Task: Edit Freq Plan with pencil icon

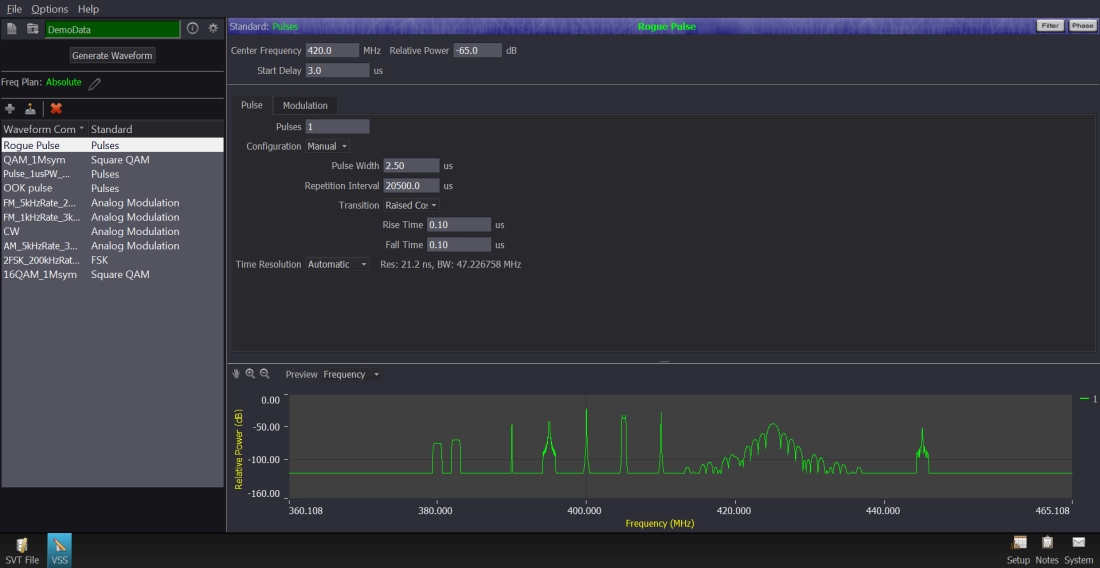Action: (95, 83)
